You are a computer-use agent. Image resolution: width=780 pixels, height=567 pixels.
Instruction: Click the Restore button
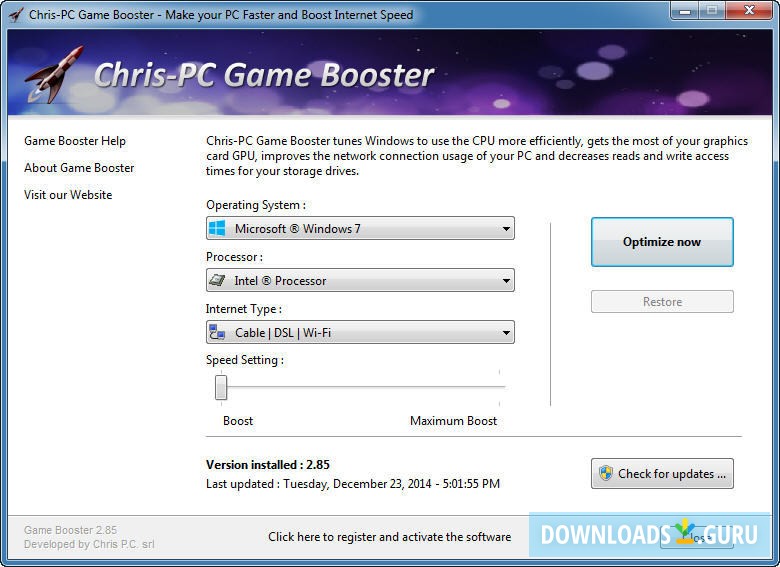click(662, 301)
